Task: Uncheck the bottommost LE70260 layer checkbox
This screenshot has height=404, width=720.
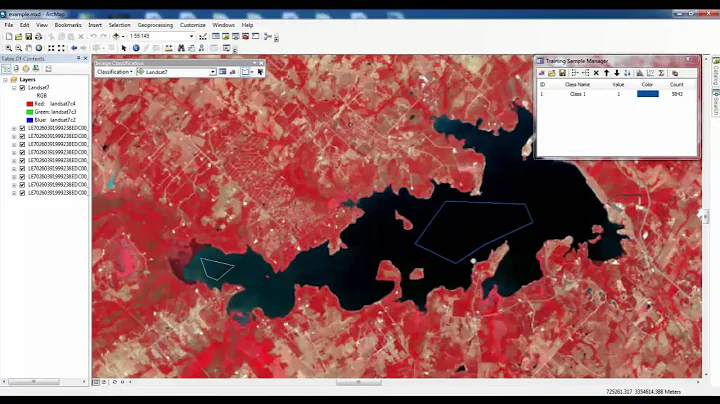Action: (x=22, y=193)
